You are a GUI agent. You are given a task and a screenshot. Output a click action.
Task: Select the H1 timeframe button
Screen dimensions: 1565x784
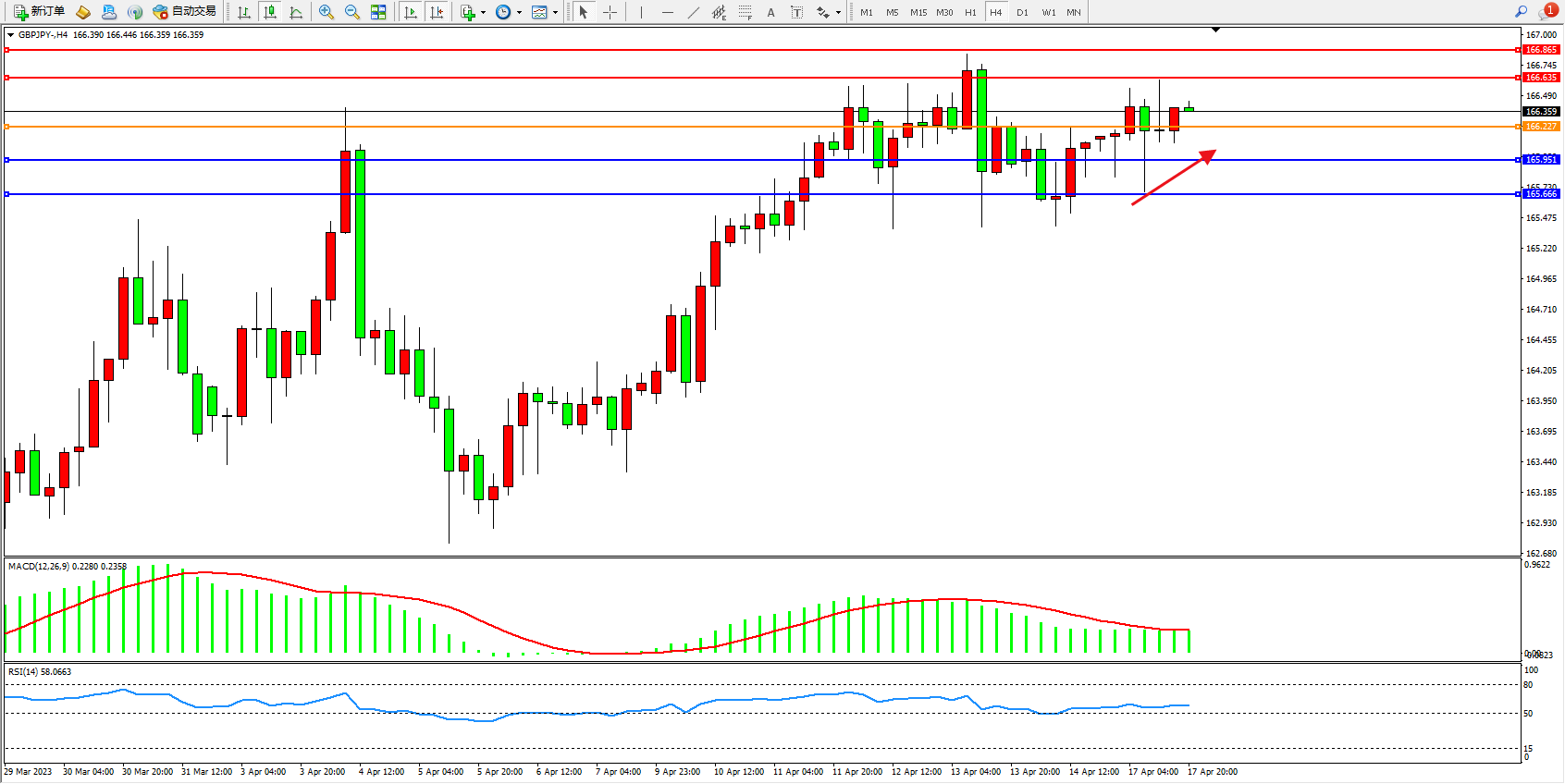(970, 12)
